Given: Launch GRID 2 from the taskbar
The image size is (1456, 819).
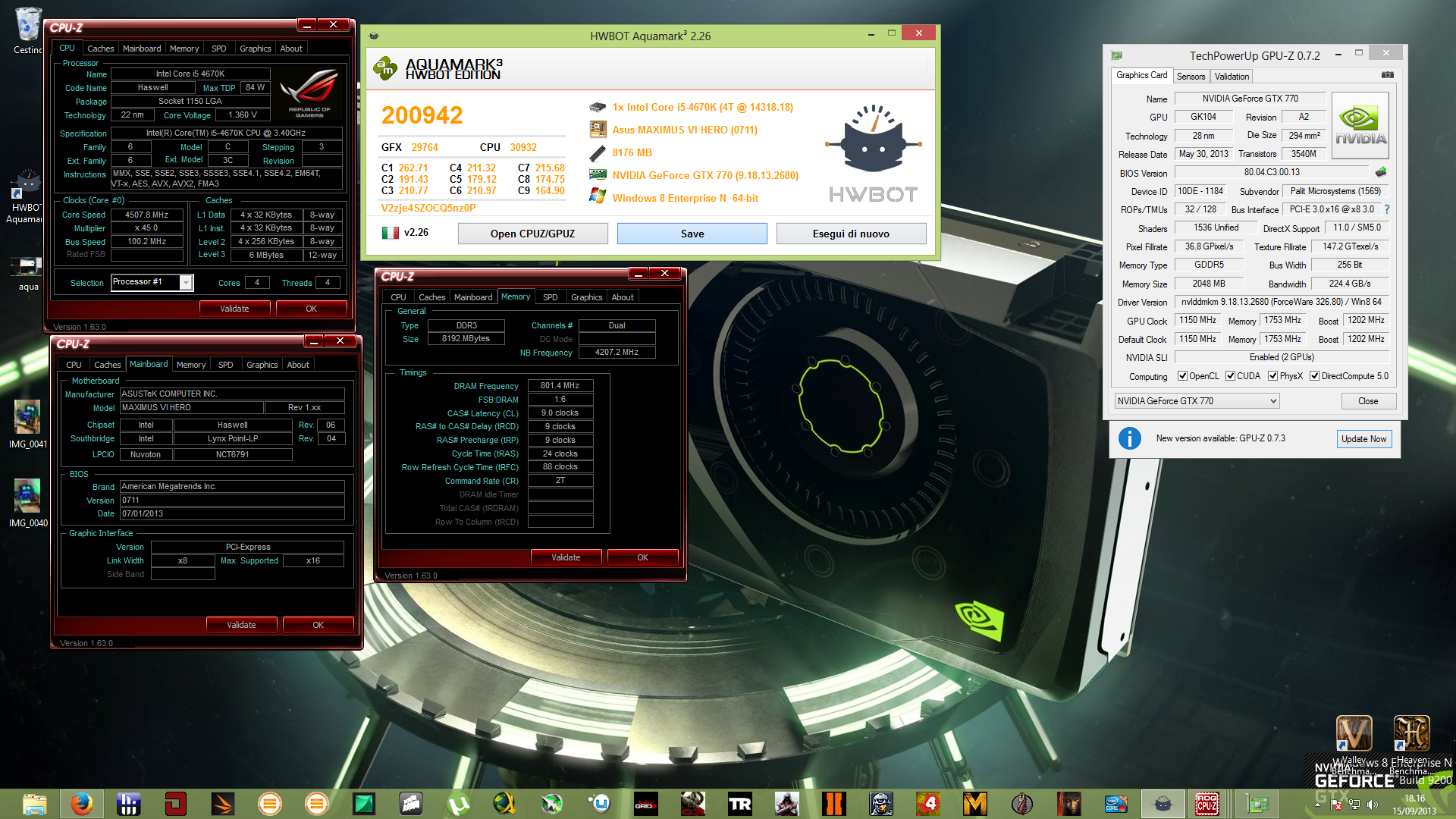Looking at the screenshot, I should pyautogui.click(x=645, y=804).
